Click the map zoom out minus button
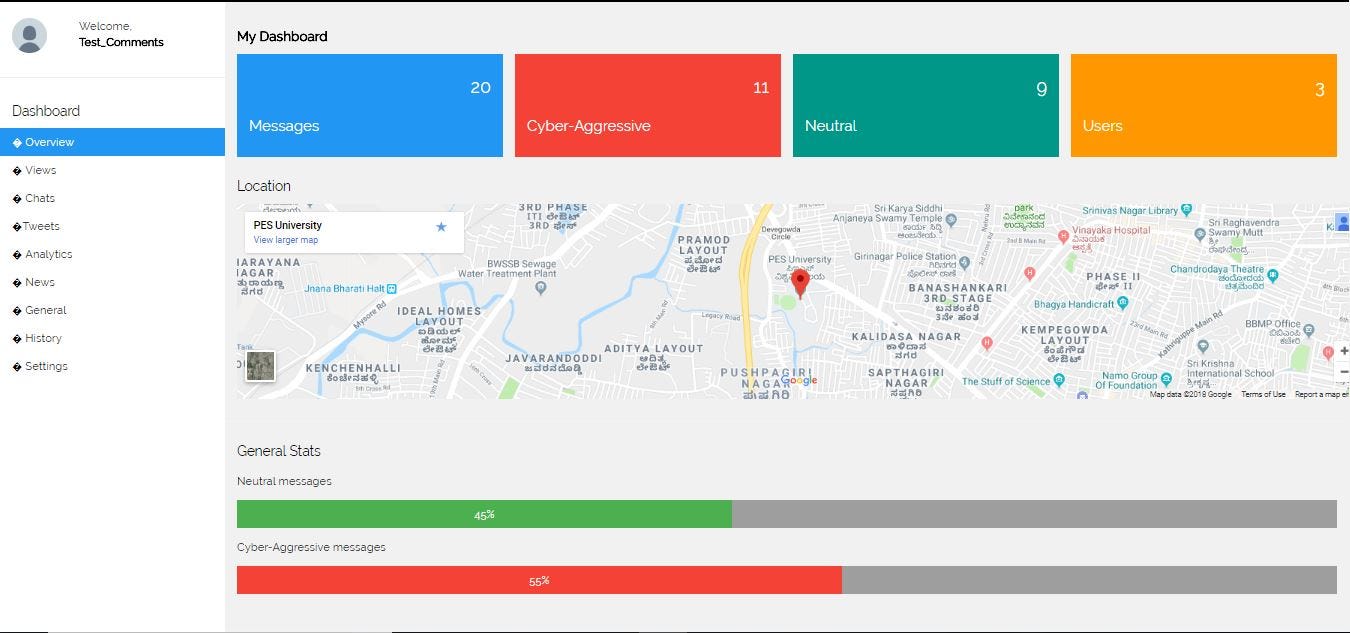Image resolution: width=1350 pixels, height=633 pixels. 1343,372
